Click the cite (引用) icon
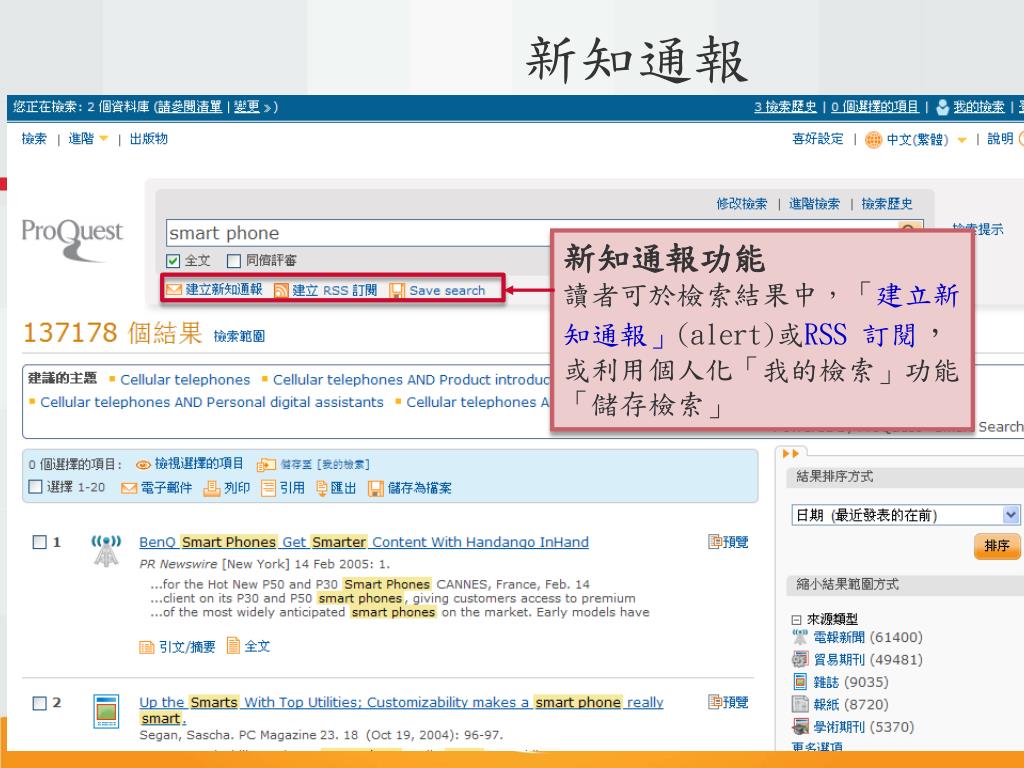This screenshot has width=1024, height=768. pos(268,488)
